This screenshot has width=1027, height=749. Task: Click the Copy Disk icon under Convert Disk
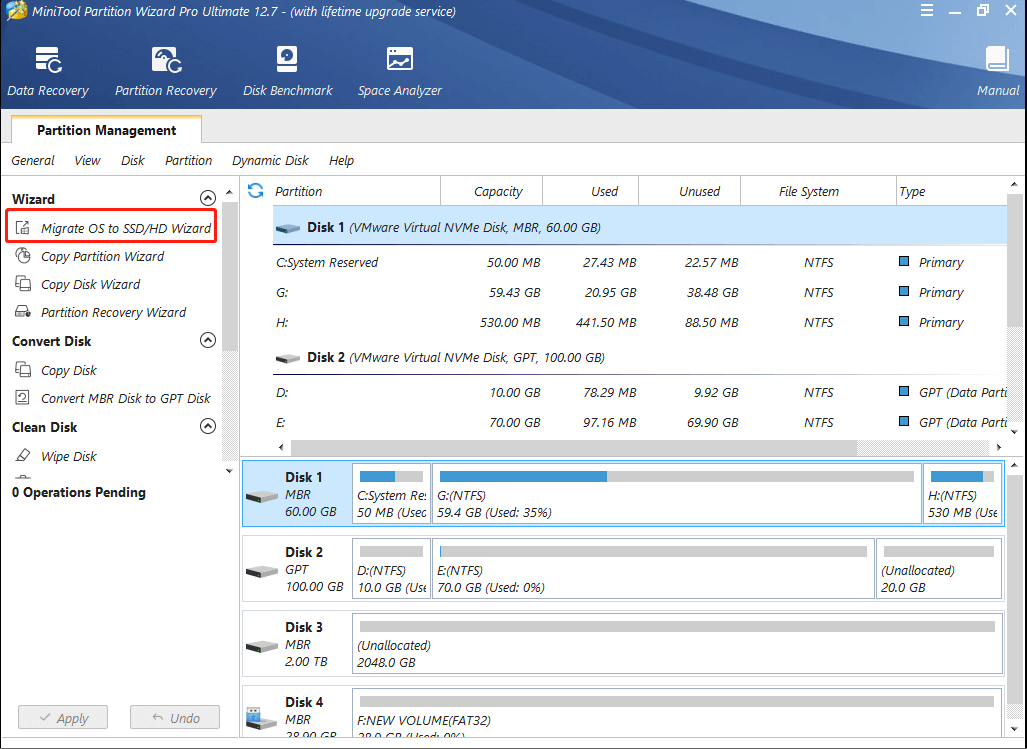(23, 369)
